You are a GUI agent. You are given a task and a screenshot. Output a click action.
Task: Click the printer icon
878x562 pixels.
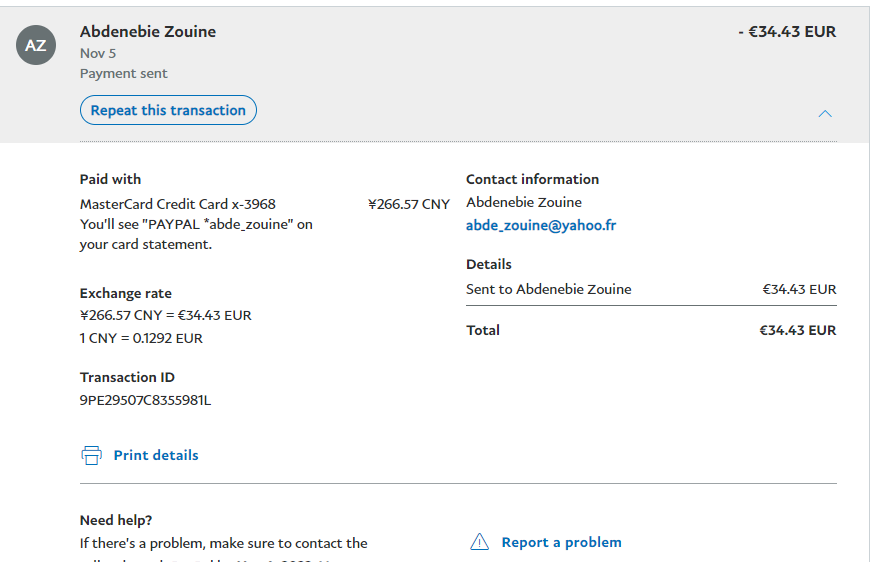[91, 456]
